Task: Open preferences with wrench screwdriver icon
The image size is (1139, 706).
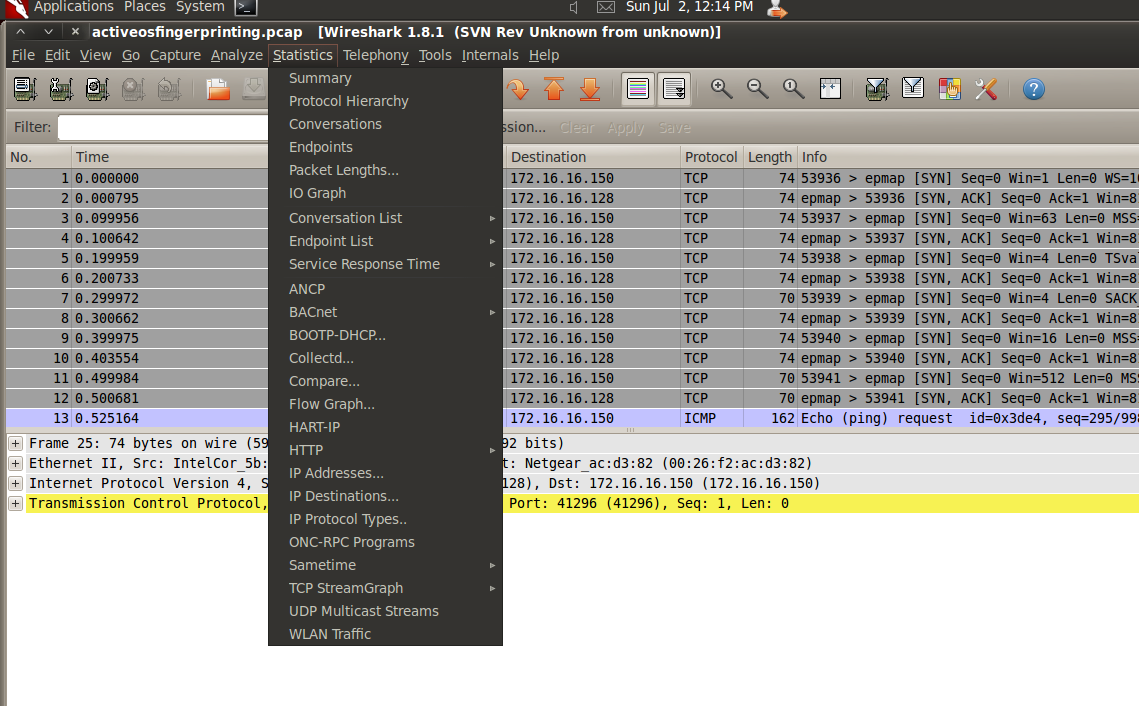Action: tap(986, 89)
